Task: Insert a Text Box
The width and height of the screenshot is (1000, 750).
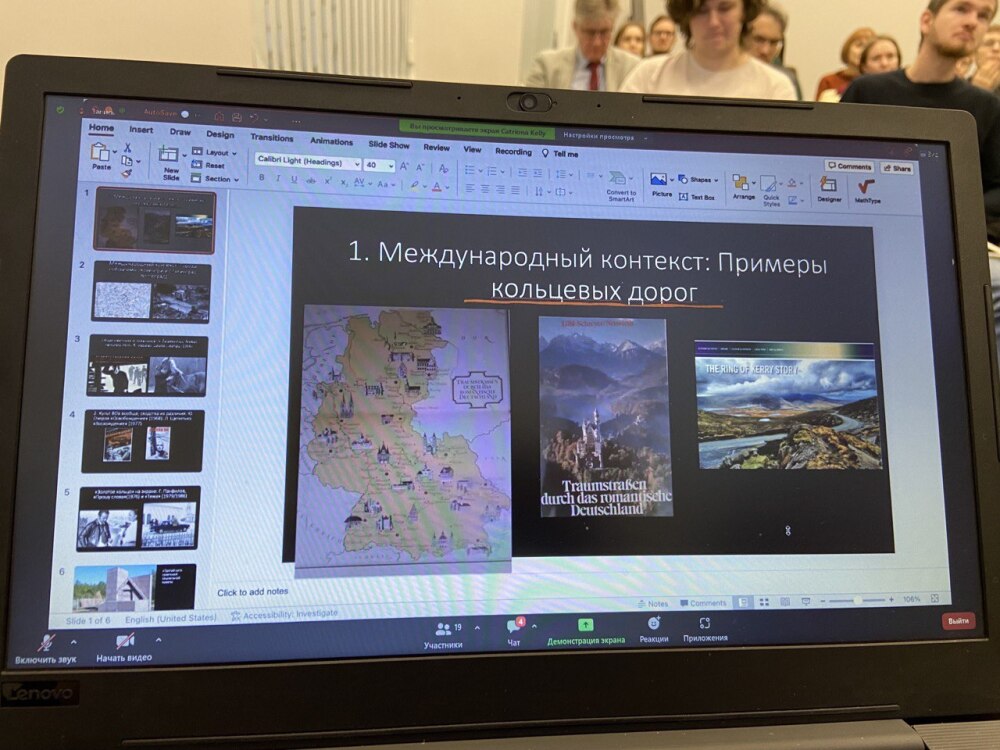Action: pyautogui.click(x=699, y=197)
